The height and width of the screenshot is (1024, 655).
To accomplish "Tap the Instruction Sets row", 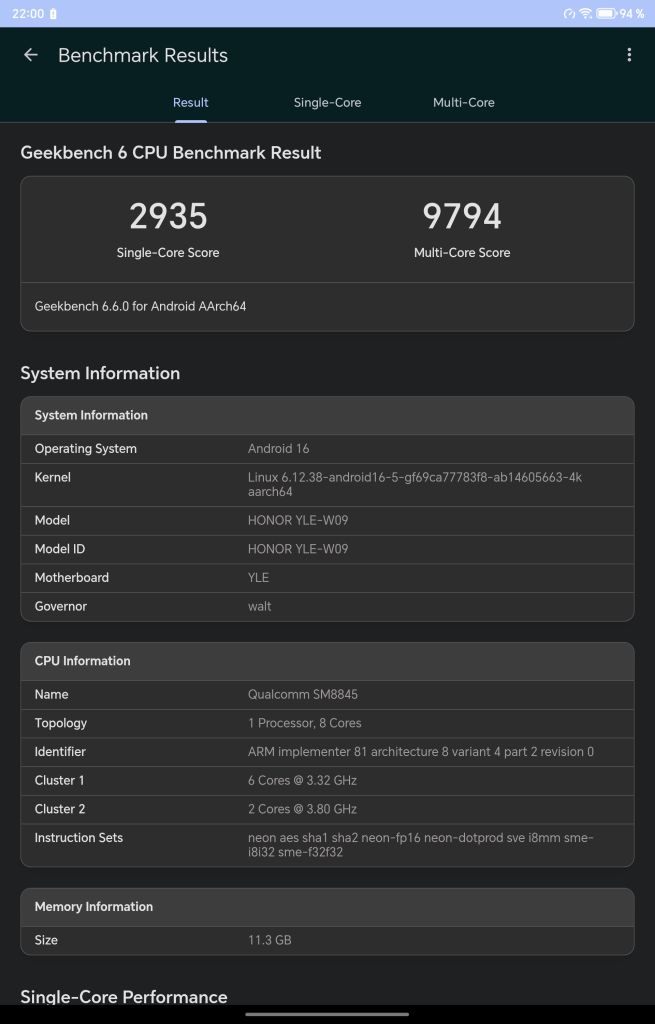I will coord(327,845).
